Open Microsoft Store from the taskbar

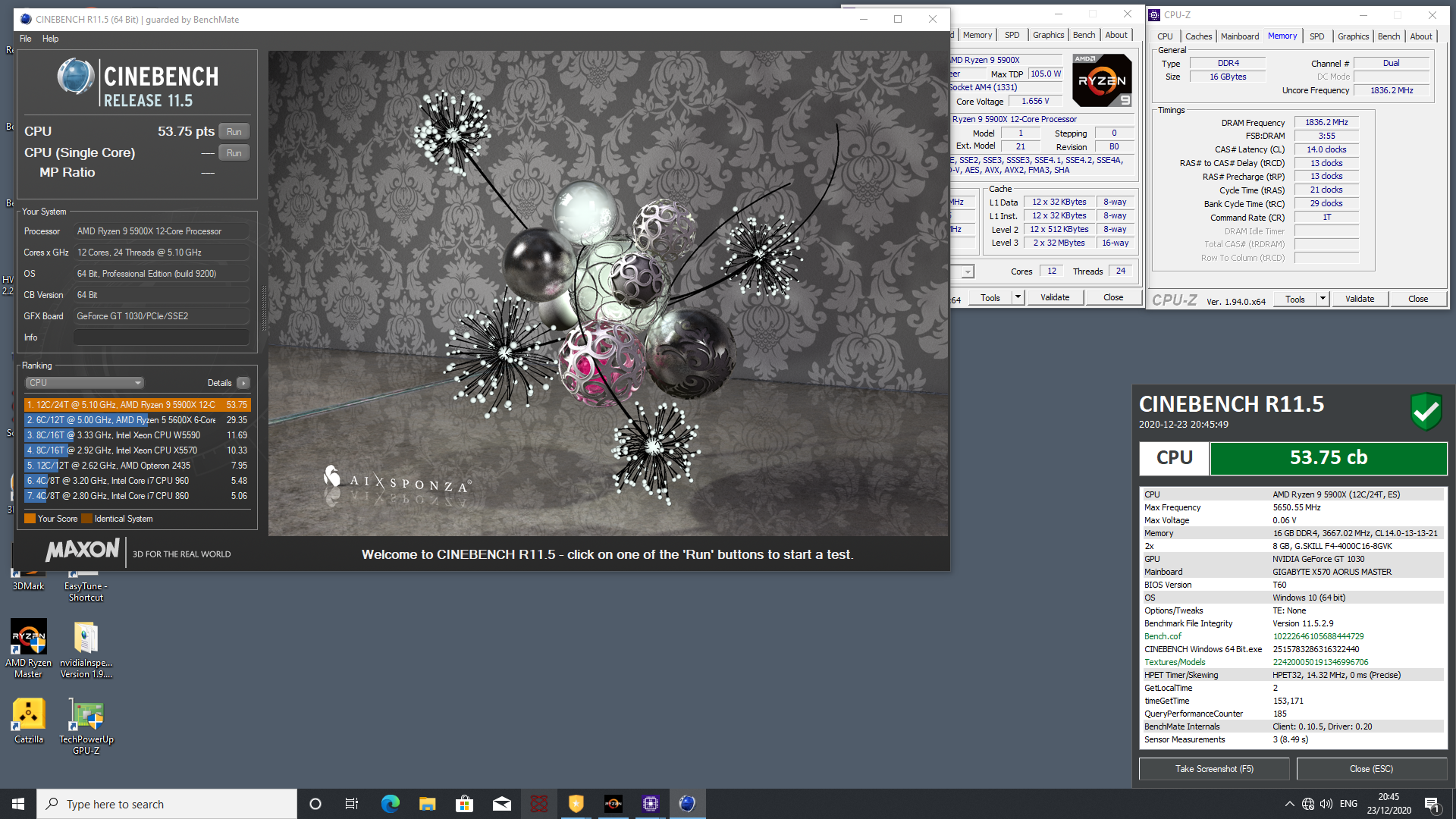point(464,804)
